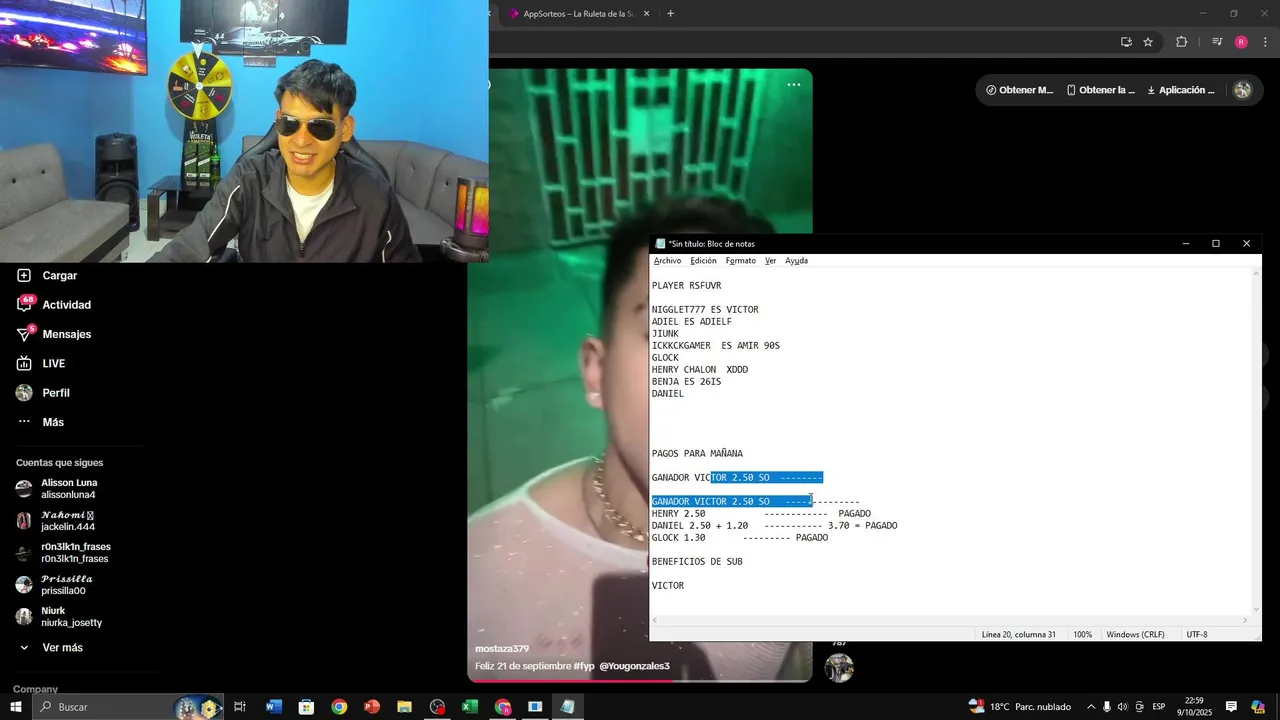Screen dimensions: 1280x720
Task: Open suggested account avatar below Notepad window
Action: coord(839,668)
